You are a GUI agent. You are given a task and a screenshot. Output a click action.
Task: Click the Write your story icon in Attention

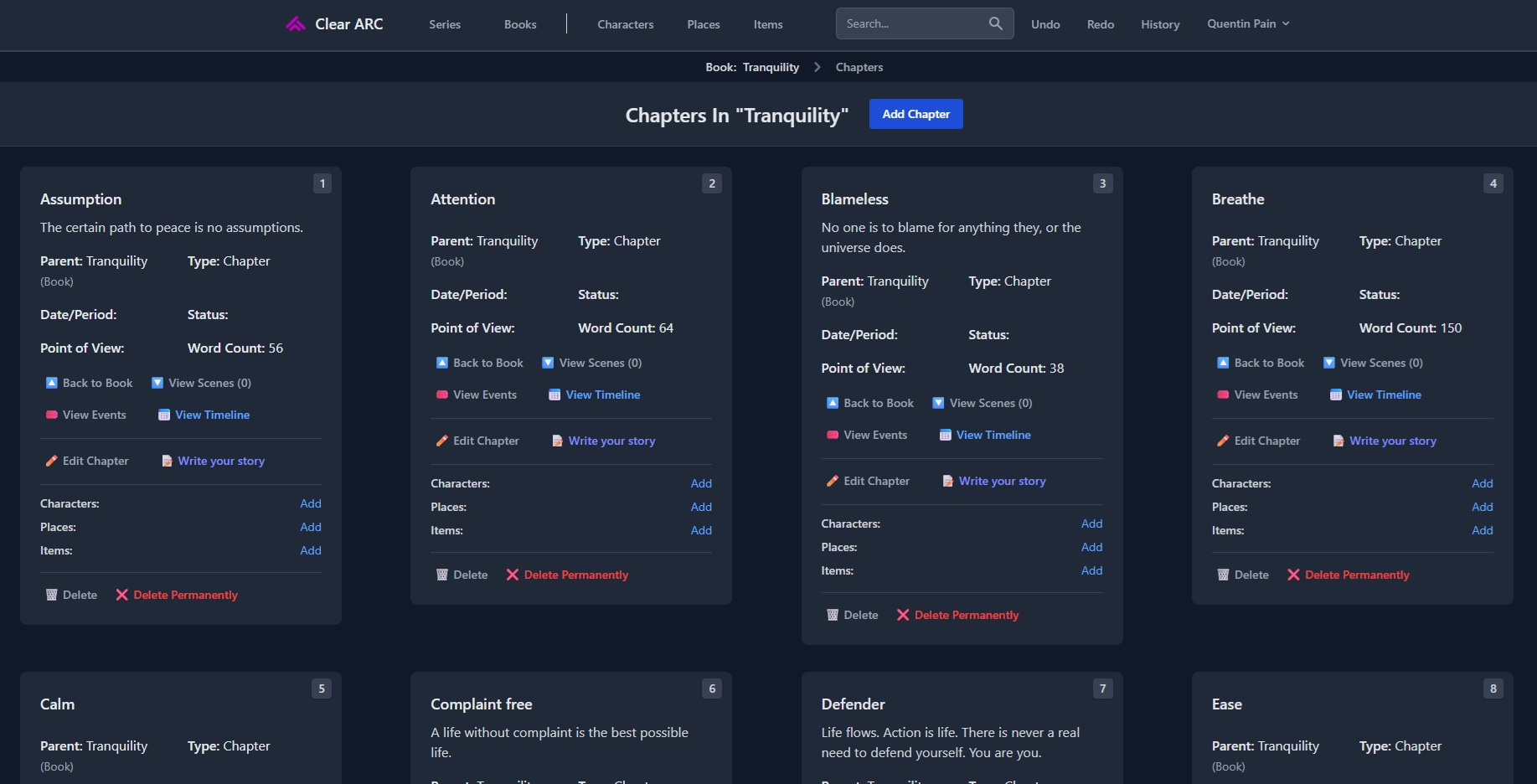click(x=557, y=441)
